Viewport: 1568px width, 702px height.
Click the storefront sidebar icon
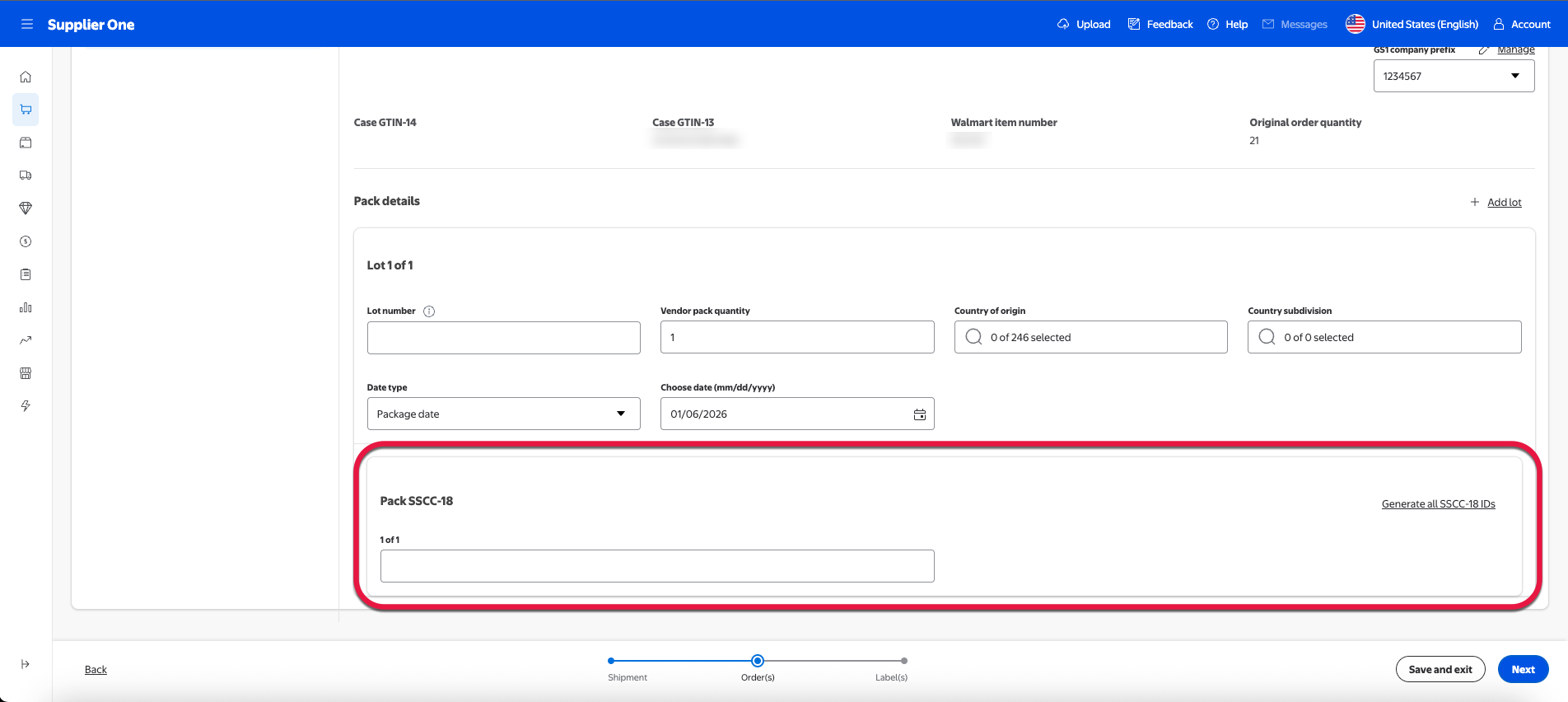[x=26, y=373]
